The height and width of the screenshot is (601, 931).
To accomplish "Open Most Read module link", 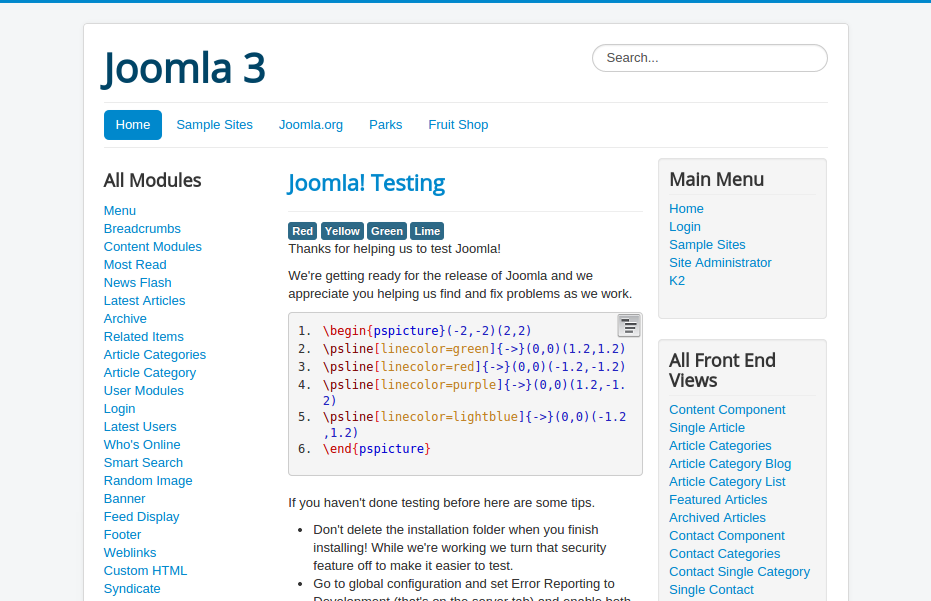I will point(135,265).
